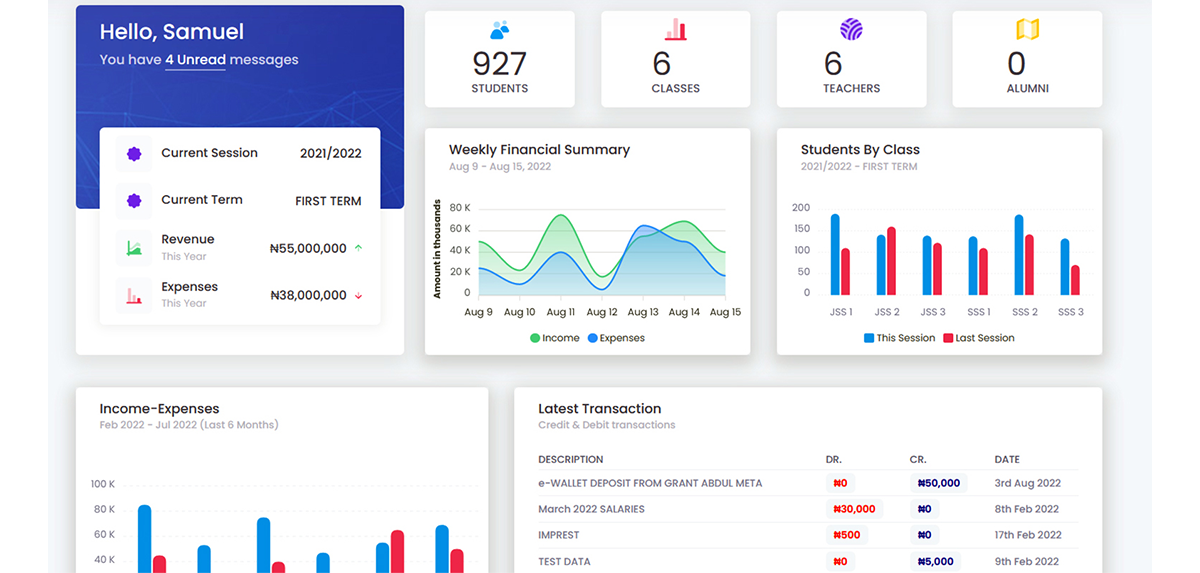Click the DESCRIPTION column header
The width and height of the screenshot is (1200, 573).
coord(571,460)
